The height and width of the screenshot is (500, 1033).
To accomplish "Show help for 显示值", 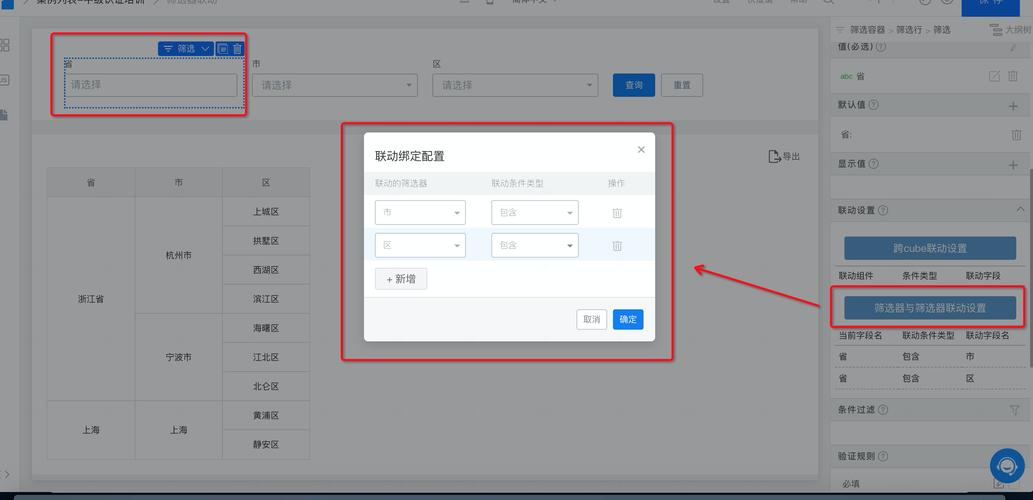I will [x=874, y=163].
